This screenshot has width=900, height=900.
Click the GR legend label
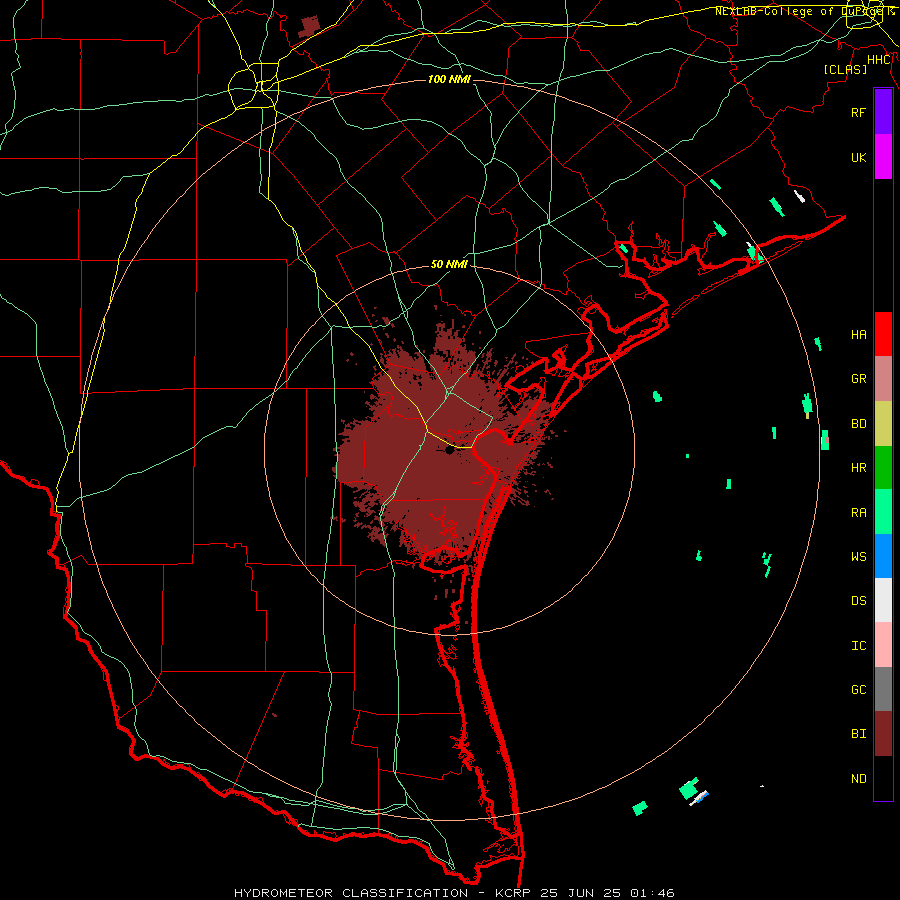click(859, 379)
